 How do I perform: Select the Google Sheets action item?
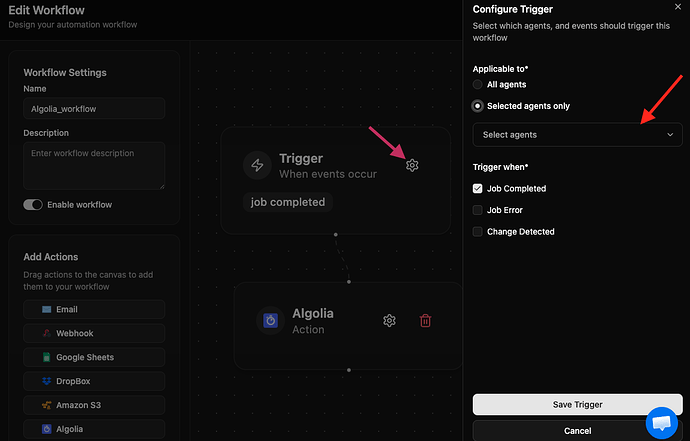pos(94,357)
